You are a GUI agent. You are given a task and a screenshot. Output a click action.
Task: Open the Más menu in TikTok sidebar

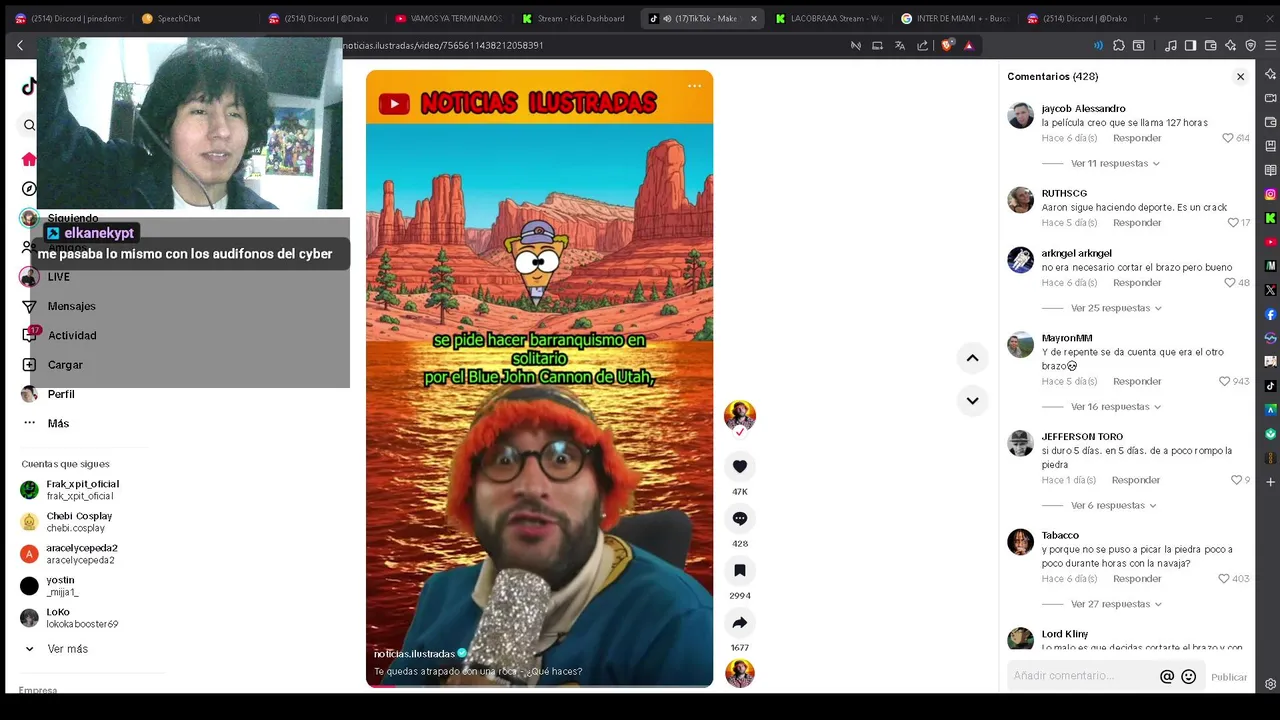coord(58,424)
